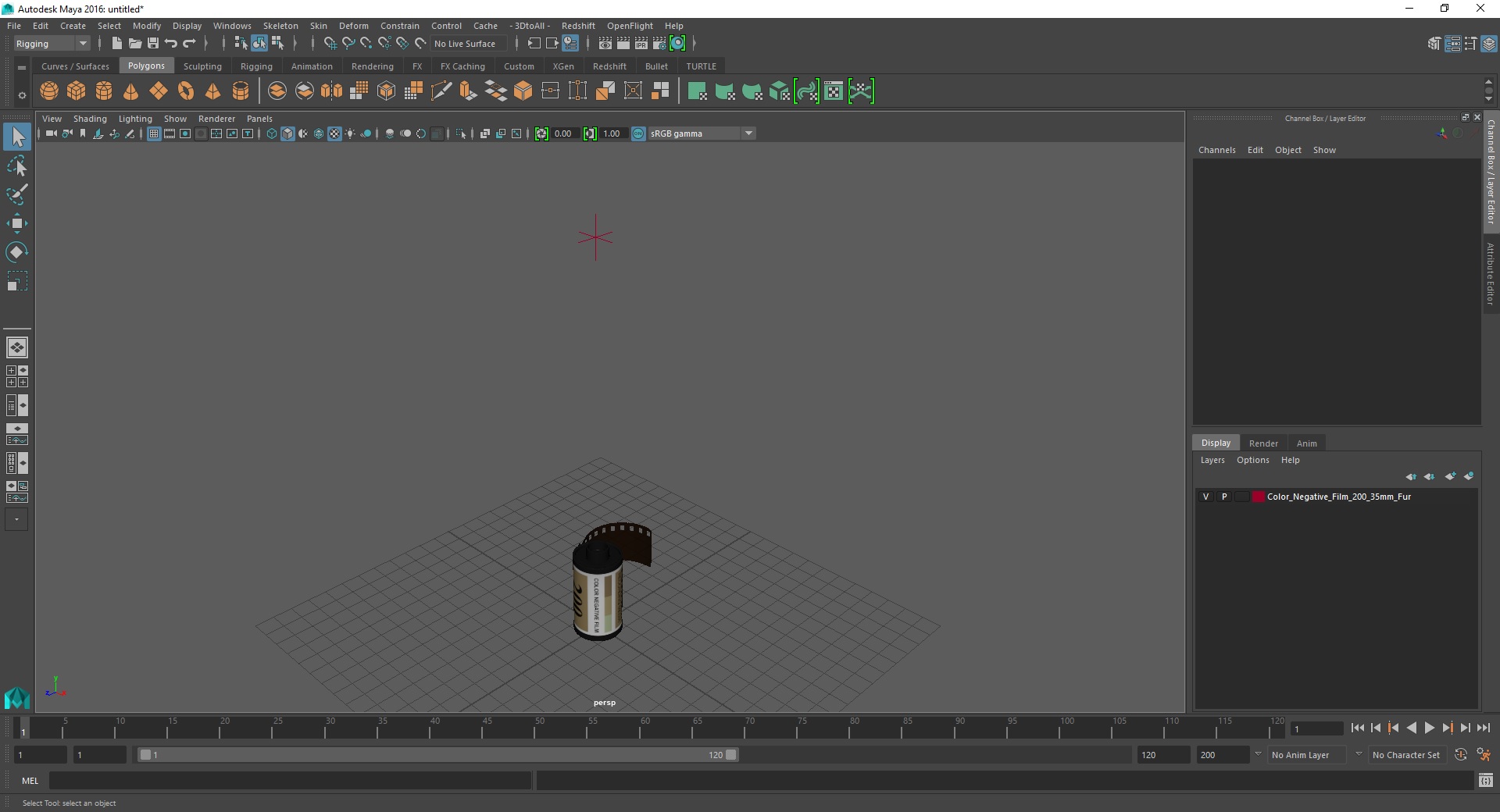Open the Redshift menu
This screenshot has height=812, width=1500.
[x=578, y=26]
